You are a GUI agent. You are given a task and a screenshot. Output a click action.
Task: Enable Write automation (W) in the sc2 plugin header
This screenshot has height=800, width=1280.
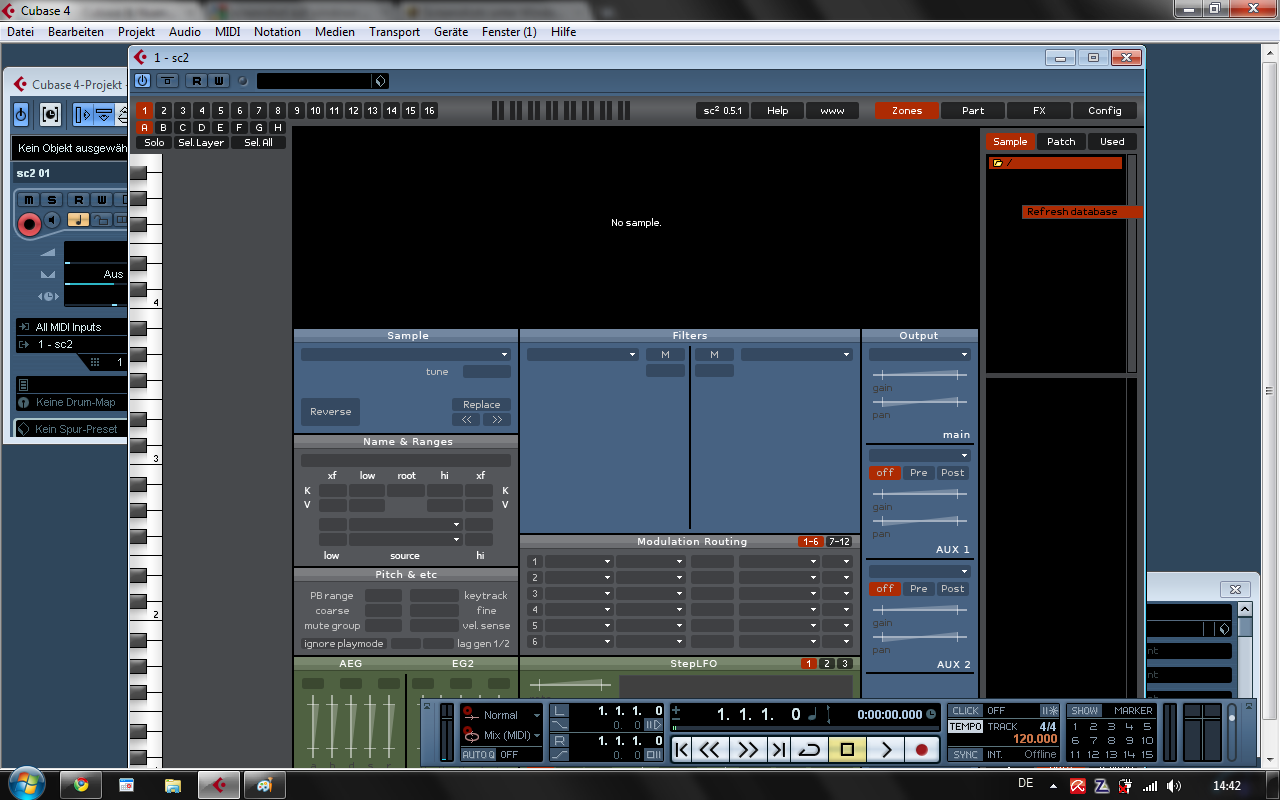point(218,81)
